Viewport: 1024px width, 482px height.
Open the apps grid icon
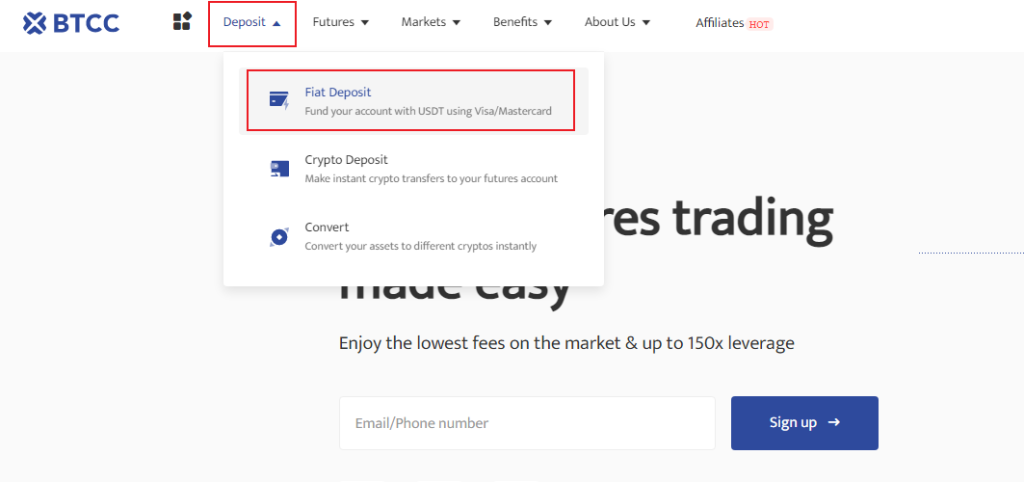[182, 22]
